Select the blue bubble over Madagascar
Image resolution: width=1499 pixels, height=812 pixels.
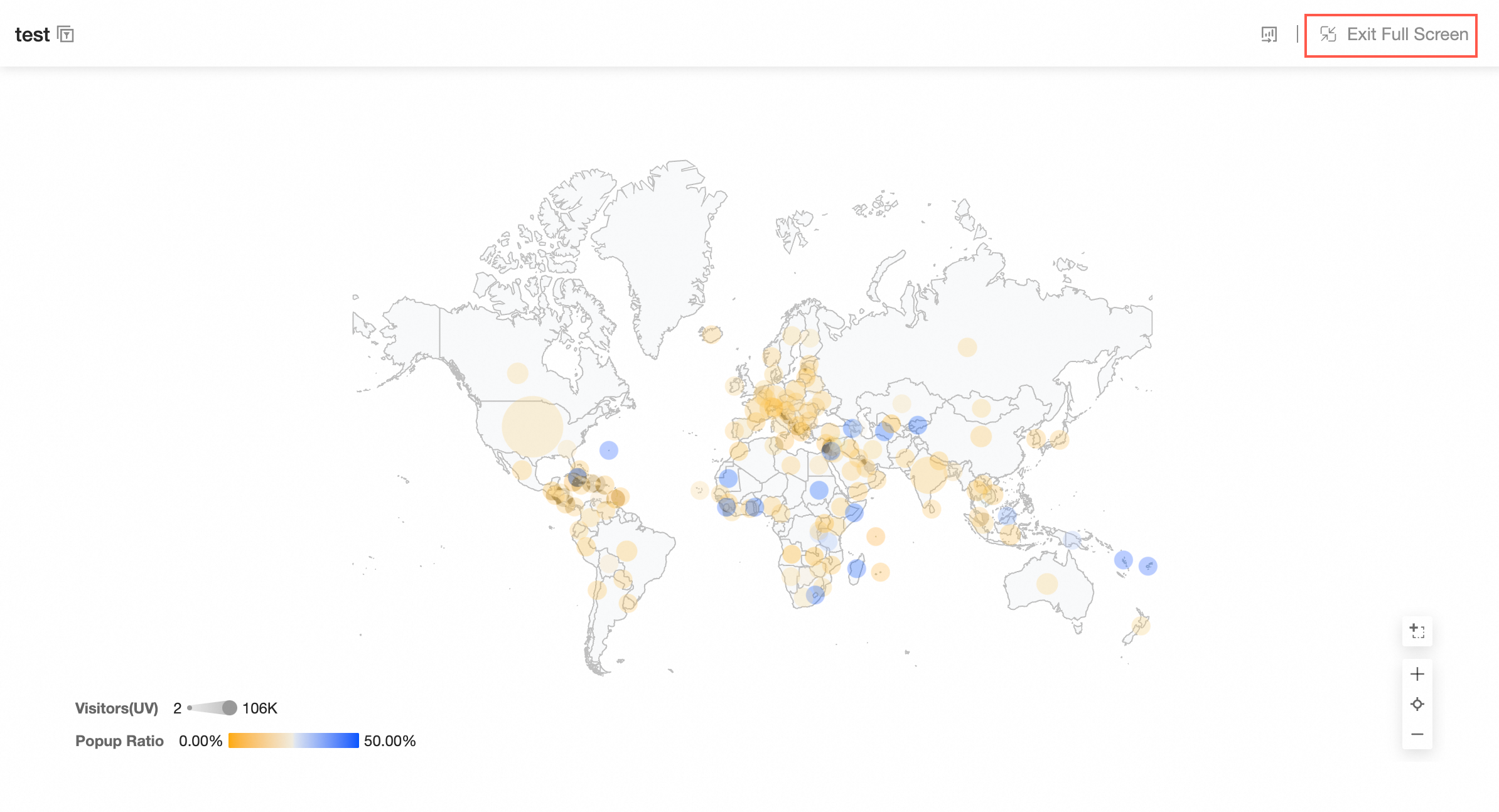(x=857, y=569)
